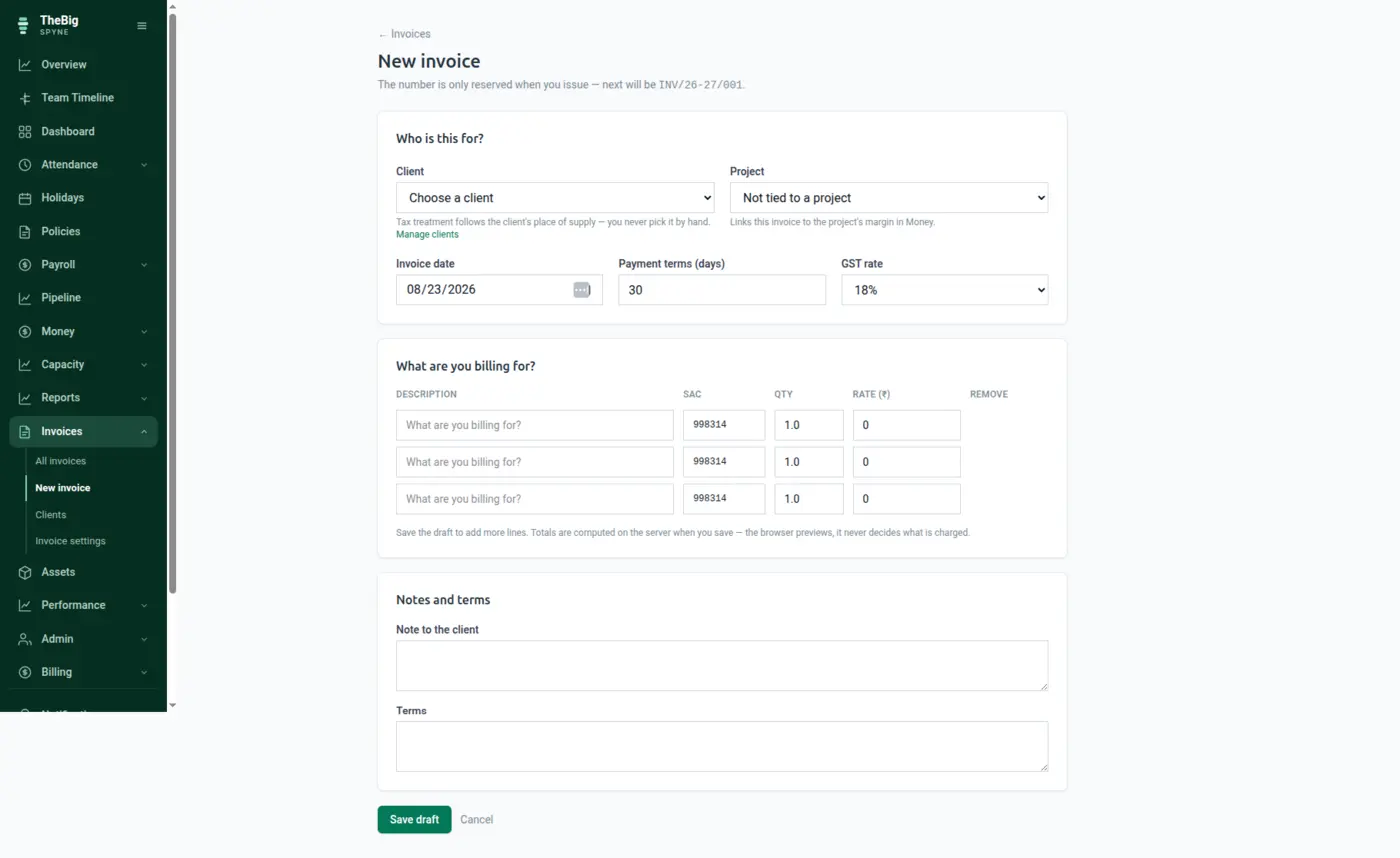Click the Save draft button

click(414, 820)
